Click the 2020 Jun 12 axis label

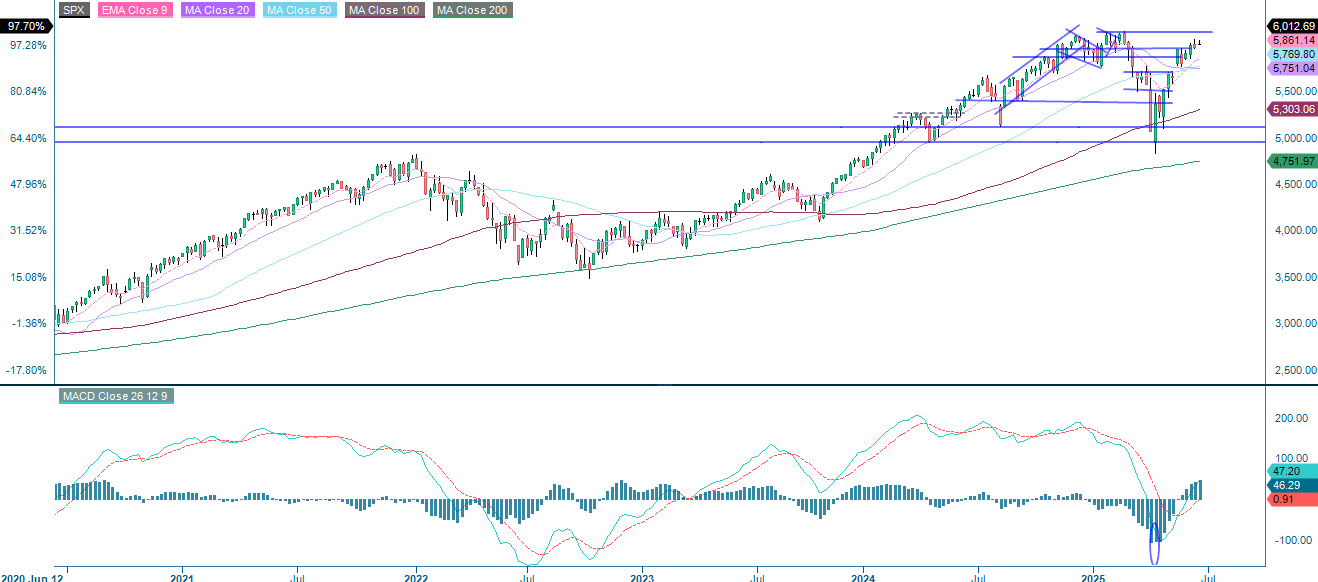31,577
